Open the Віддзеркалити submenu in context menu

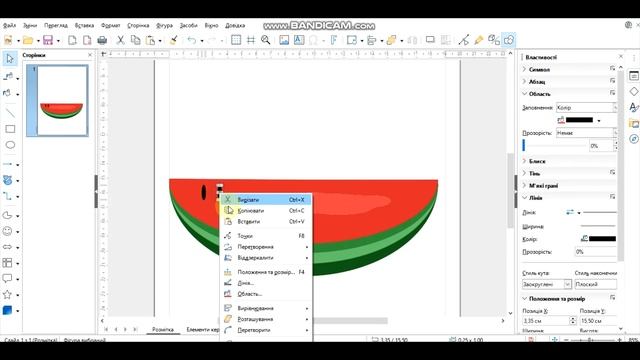point(266,258)
